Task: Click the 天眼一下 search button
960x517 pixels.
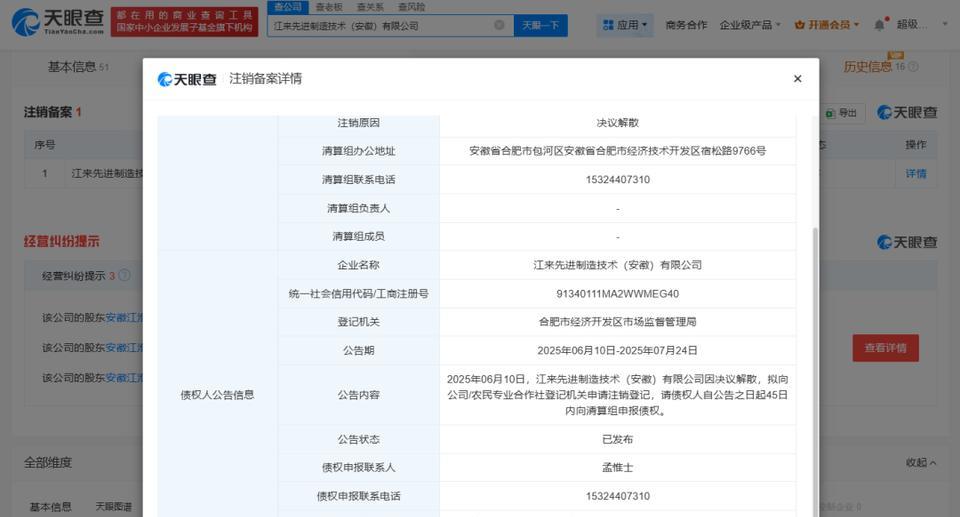Action: tap(540, 25)
